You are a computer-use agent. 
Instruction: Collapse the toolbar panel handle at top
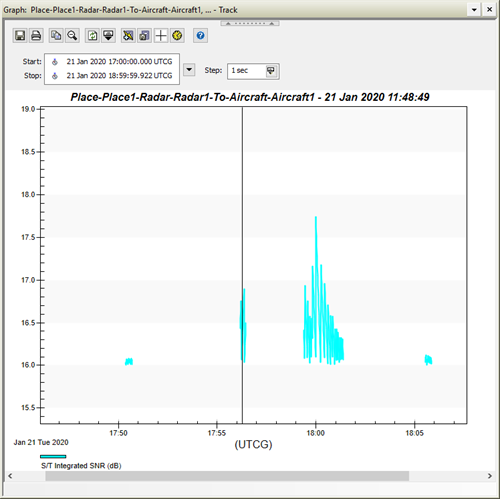[x=250, y=23]
